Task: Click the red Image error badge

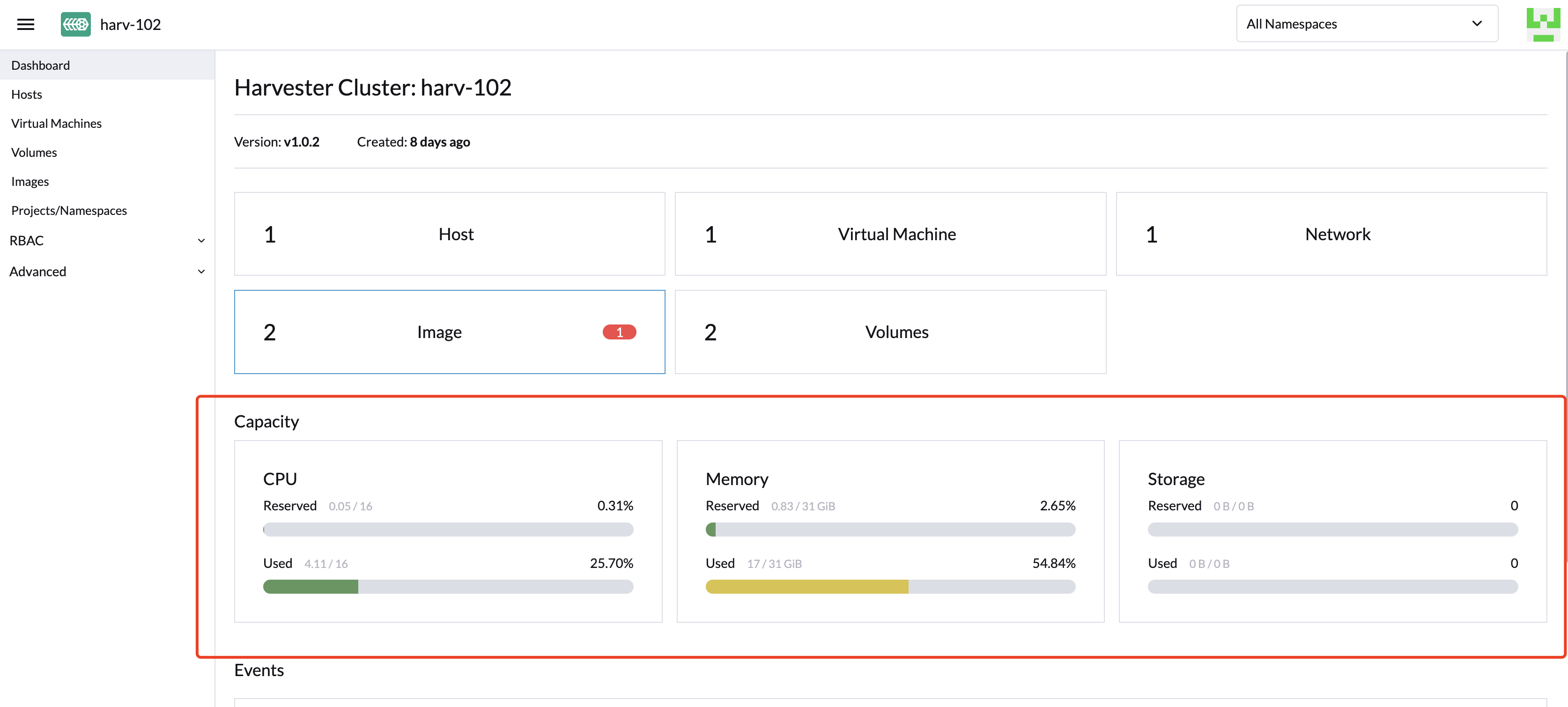Action: 619,332
